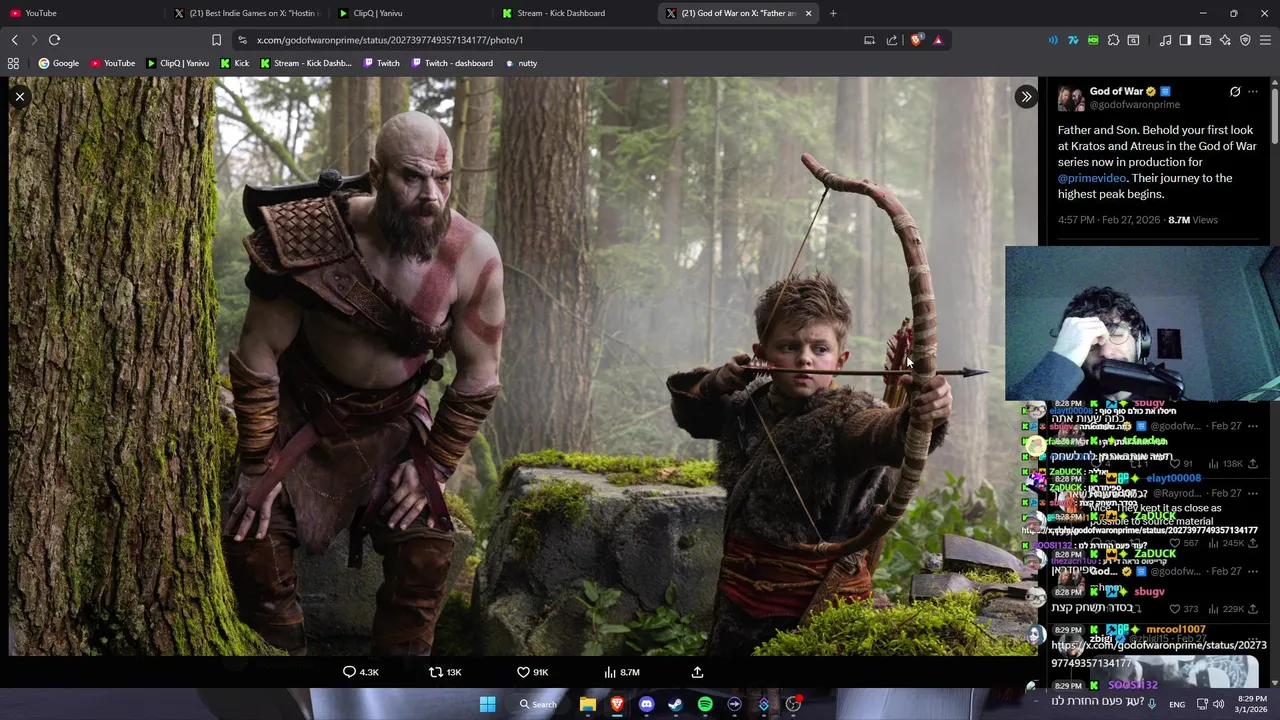Click the 7TV extension icon
1280x720 pixels.
pyautogui.click(x=1073, y=40)
